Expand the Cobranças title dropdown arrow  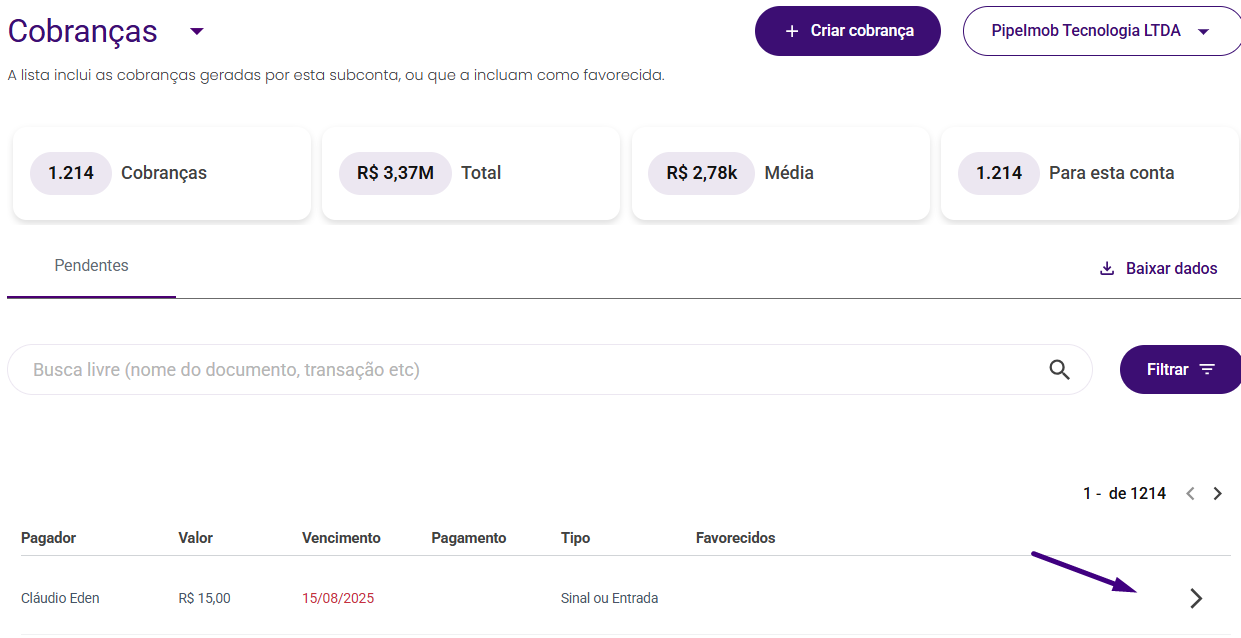click(x=197, y=31)
